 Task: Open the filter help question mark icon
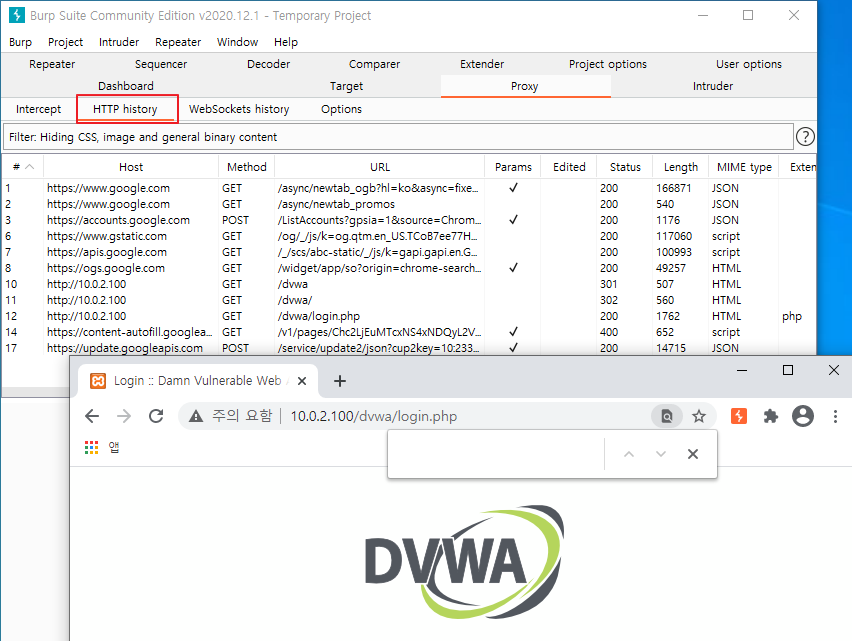point(805,136)
